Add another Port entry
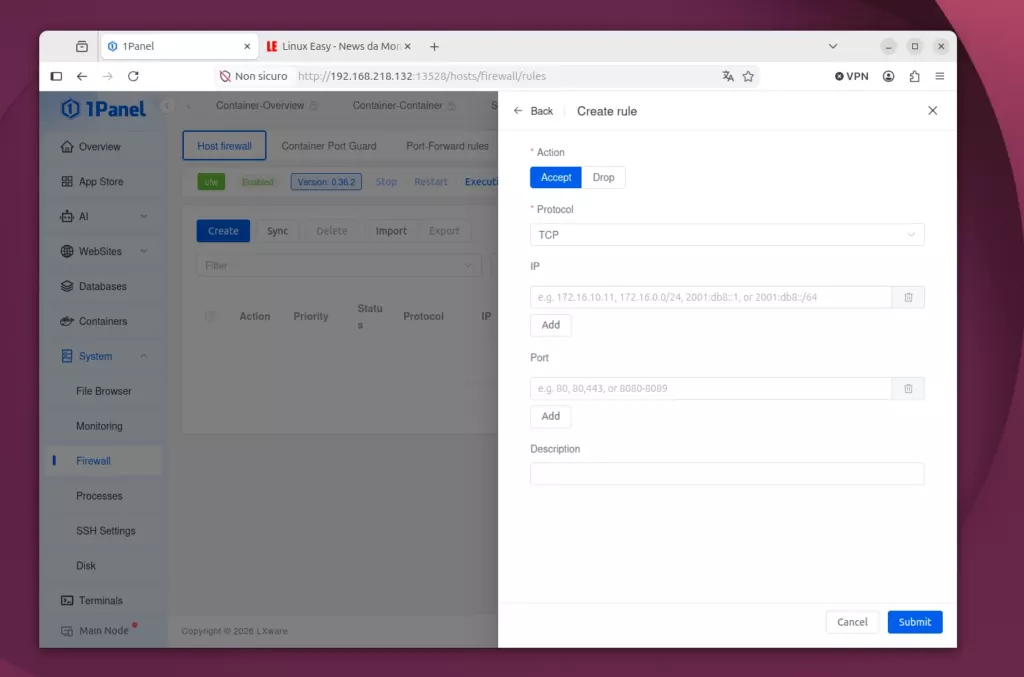The height and width of the screenshot is (677, 1024). point(551,417)
